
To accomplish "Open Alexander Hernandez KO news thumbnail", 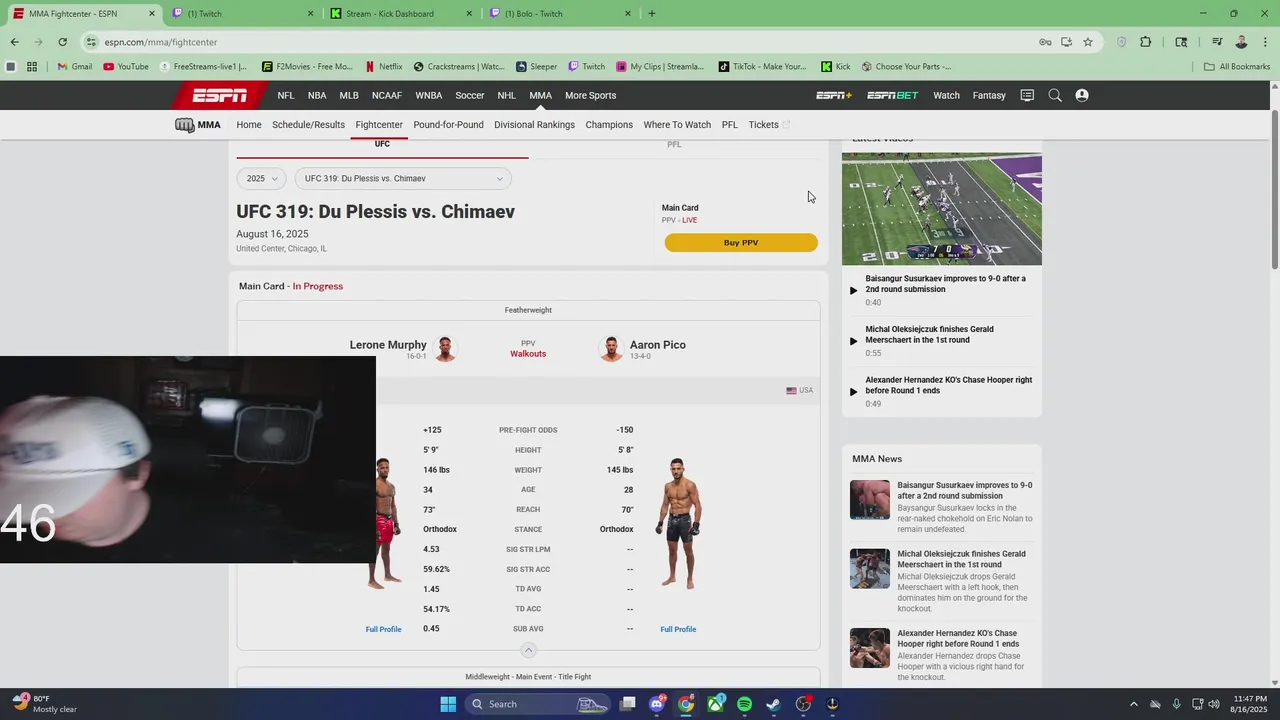I will coord(869,648).
